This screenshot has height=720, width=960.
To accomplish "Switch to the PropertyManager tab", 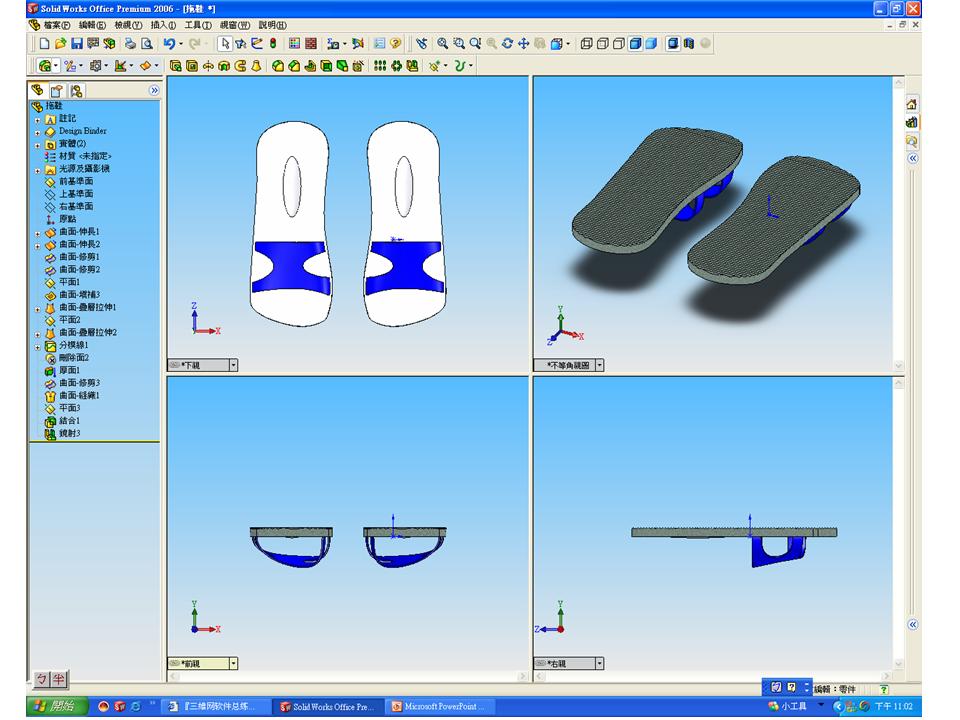I will point(57,91).
